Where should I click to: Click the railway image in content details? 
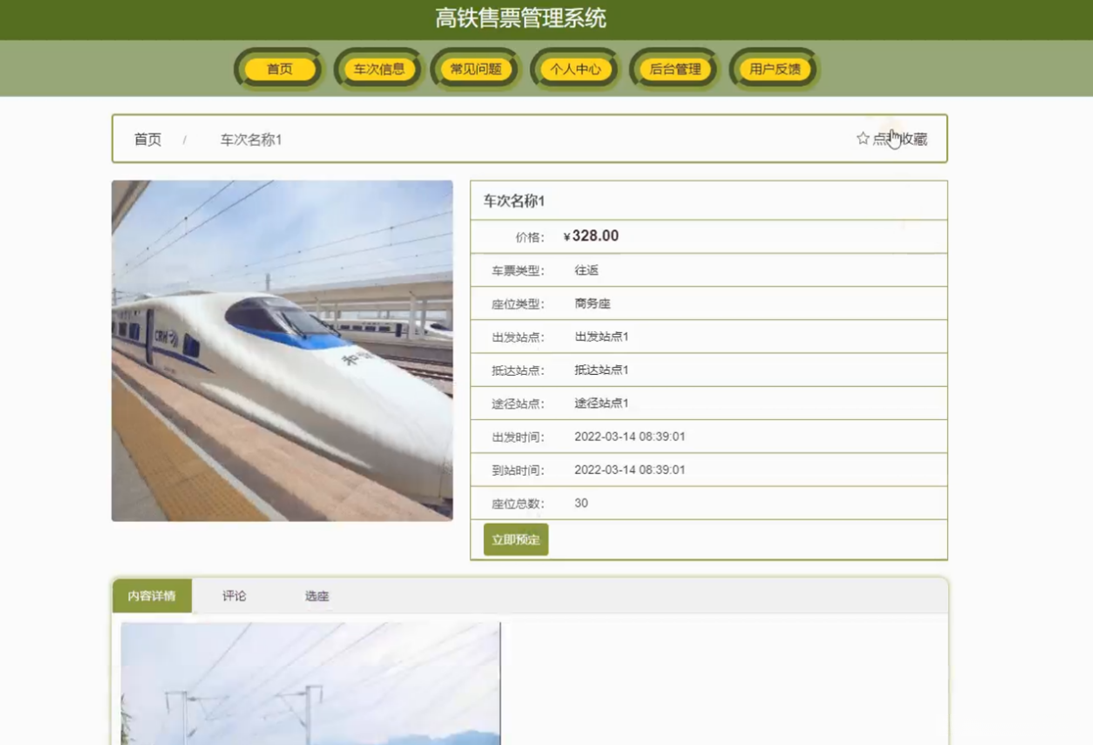tap(310, 684)
